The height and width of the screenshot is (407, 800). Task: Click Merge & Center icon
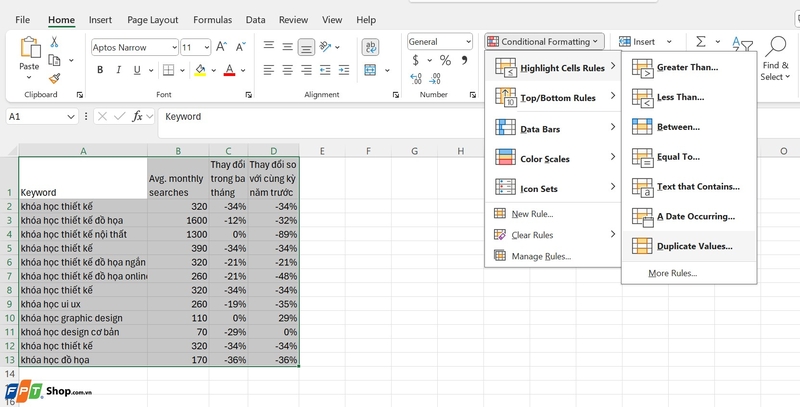coord(370,70)
